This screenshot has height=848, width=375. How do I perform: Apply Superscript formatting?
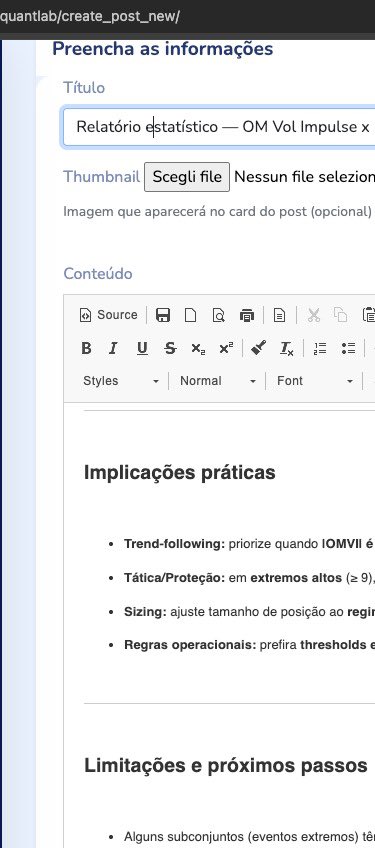[226, 349]
